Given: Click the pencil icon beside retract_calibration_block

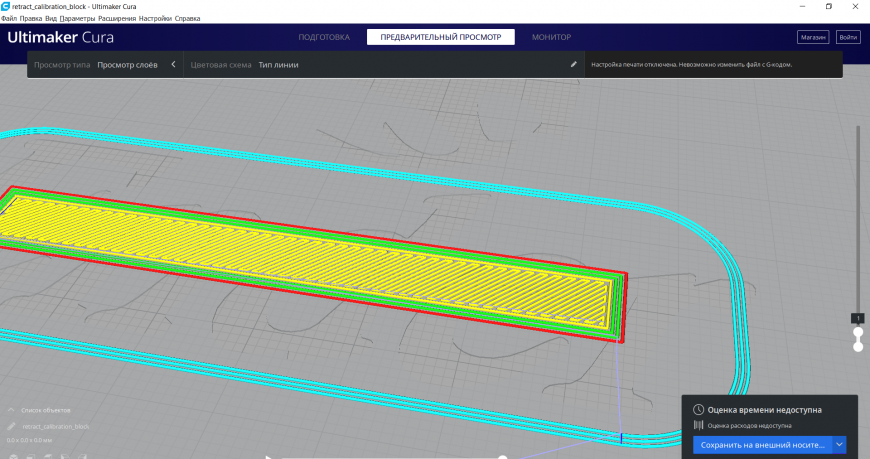Looking at the screenshot, I should coord(11,426).
